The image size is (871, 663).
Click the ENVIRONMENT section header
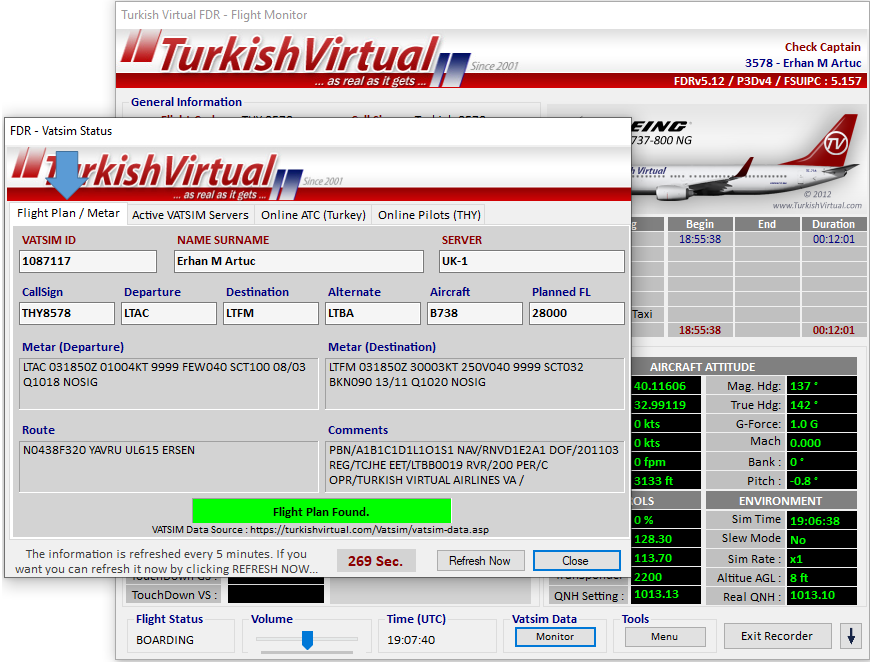pyautogui.click(x=780, y=501)
